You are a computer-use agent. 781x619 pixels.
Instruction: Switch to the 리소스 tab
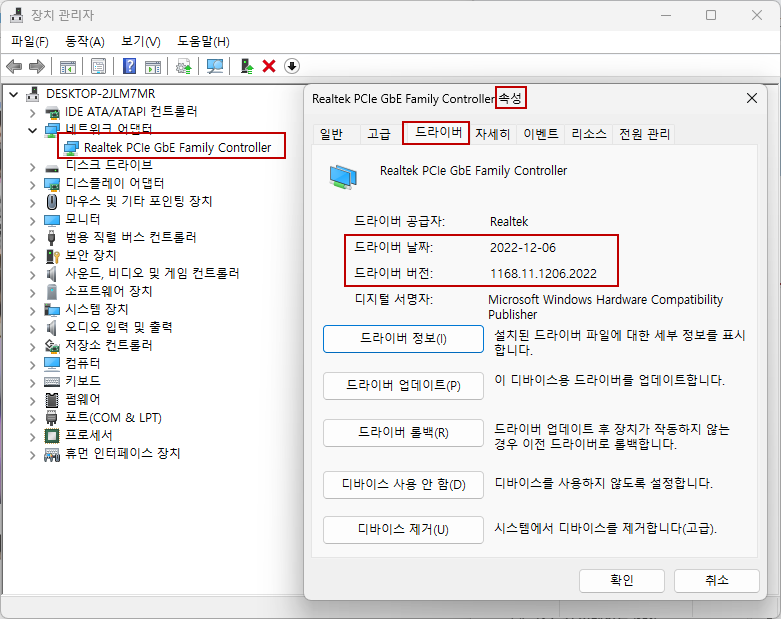589,134
